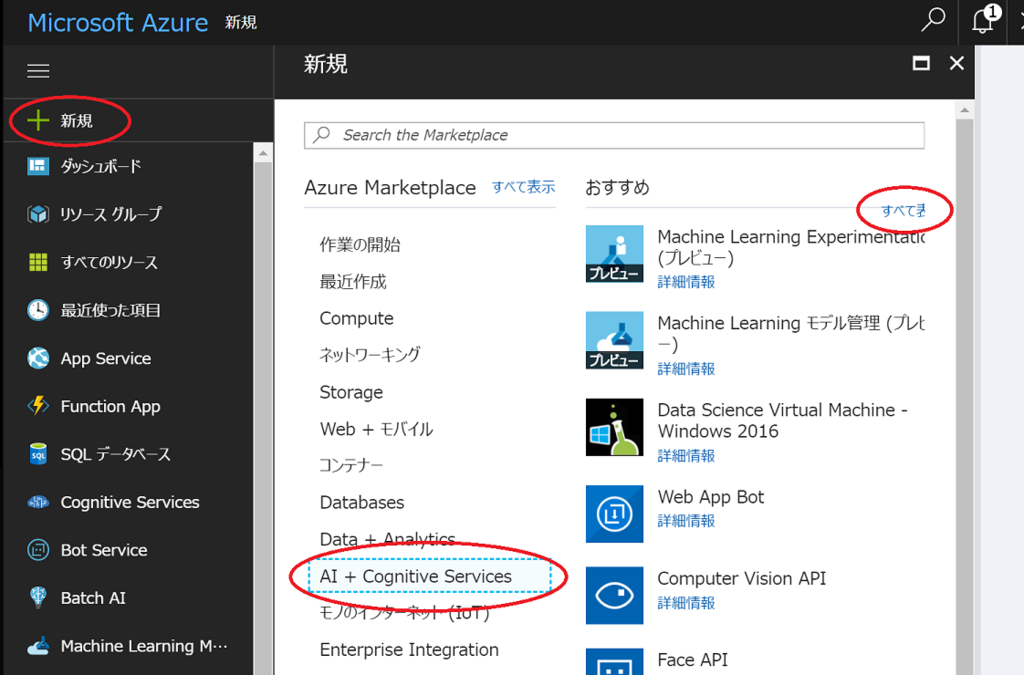Select Web + モバイル category
This screenshot has height=675, width=1024.
coord(376,429)
